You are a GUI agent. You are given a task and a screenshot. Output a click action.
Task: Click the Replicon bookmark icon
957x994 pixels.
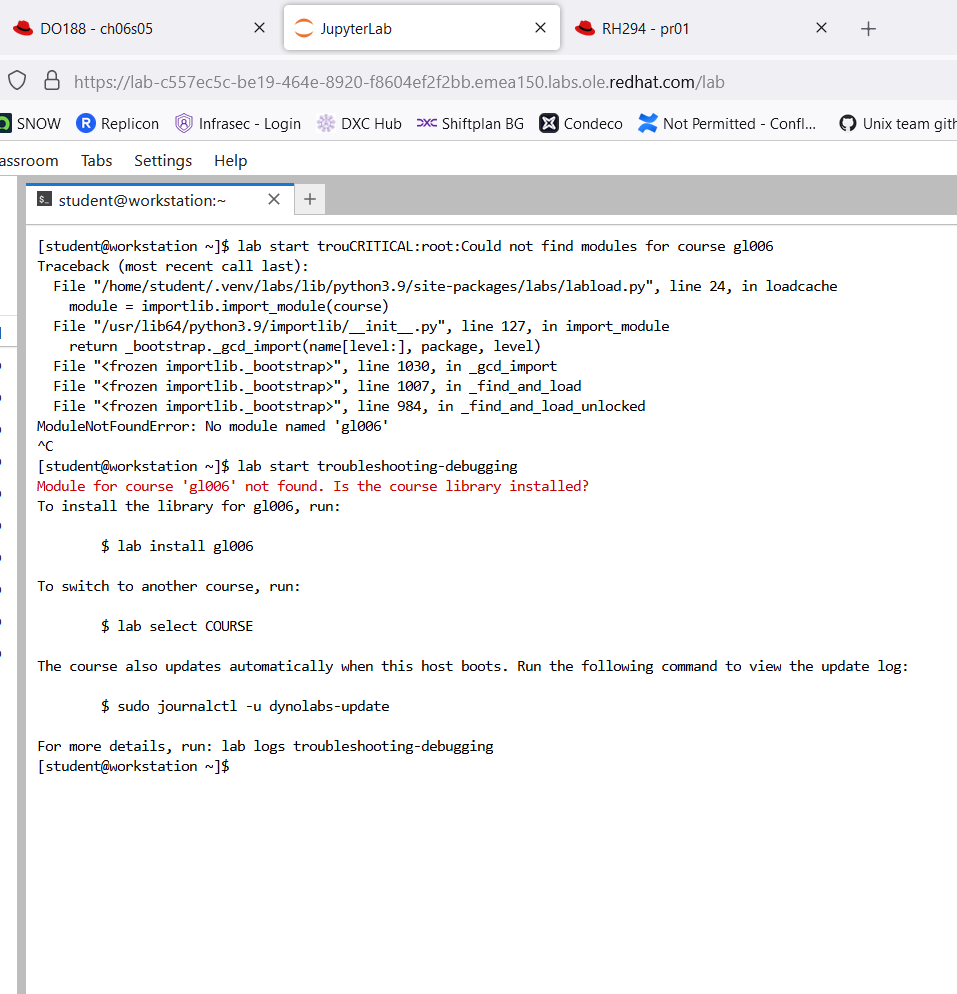(86, 123)
